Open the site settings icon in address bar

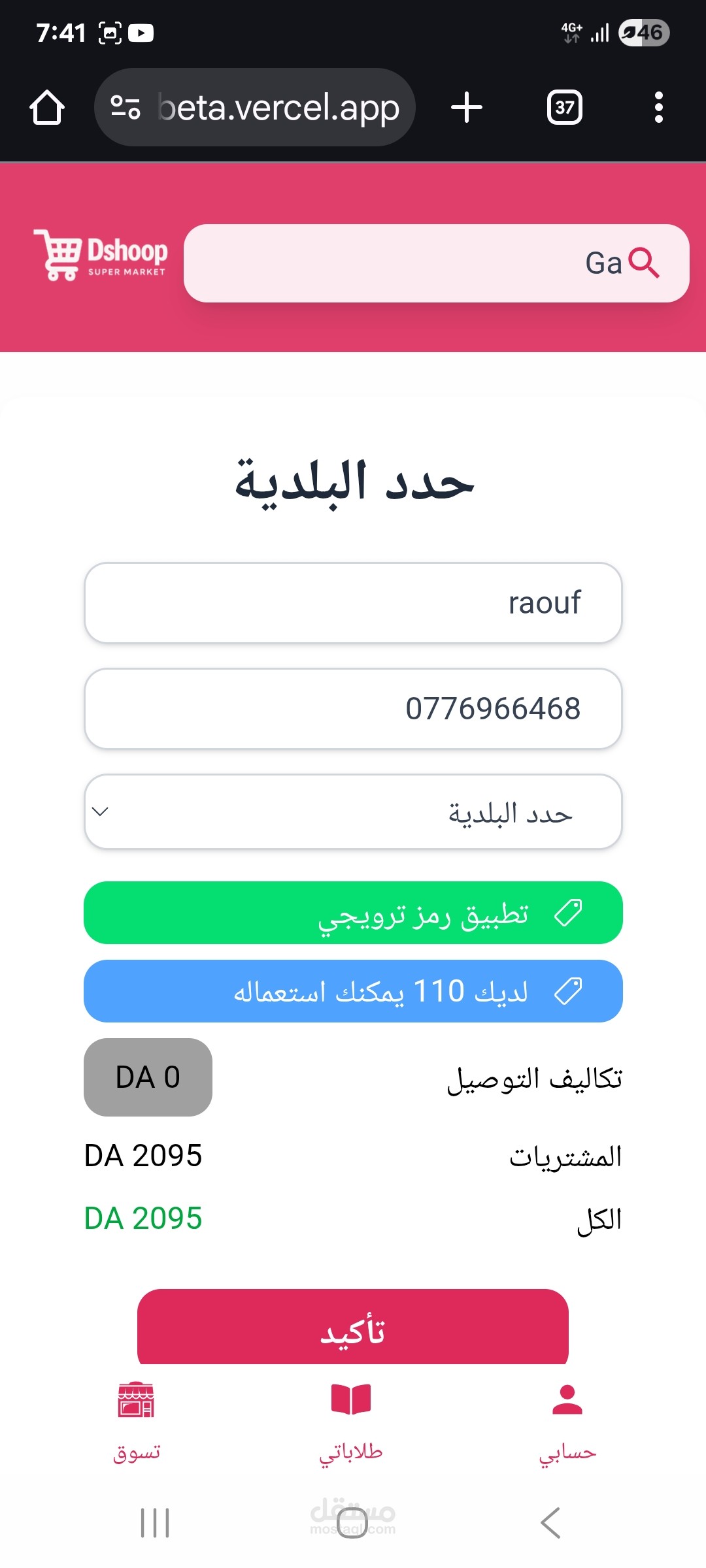[126, 107]
